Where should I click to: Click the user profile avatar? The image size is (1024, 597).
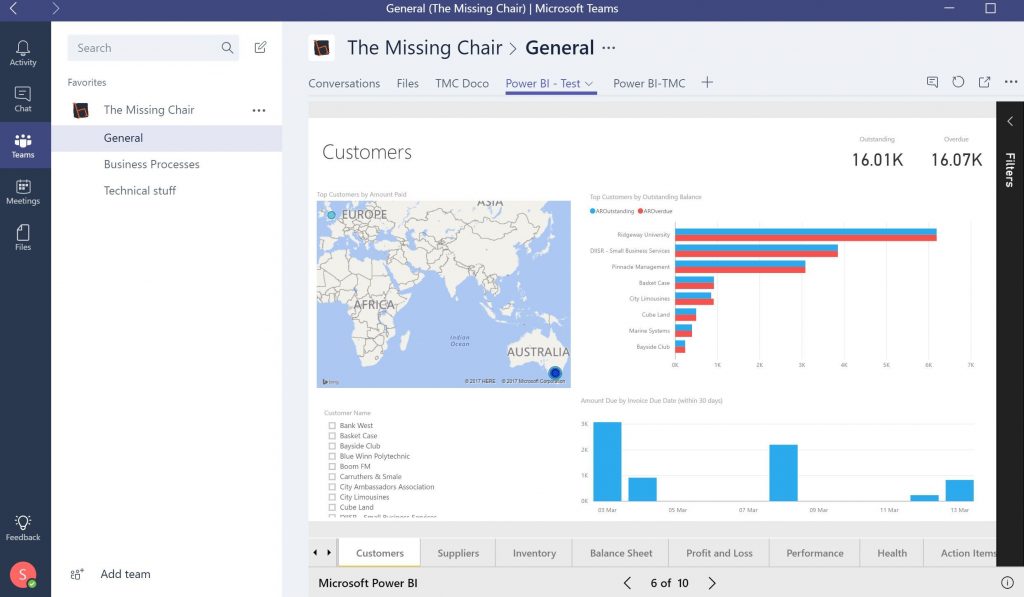point(23,575)
